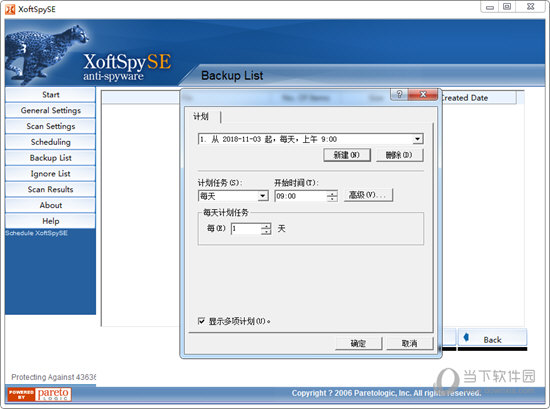Open the Scheduling section
This screenshot has width=550, height=409.
[50, 142]
